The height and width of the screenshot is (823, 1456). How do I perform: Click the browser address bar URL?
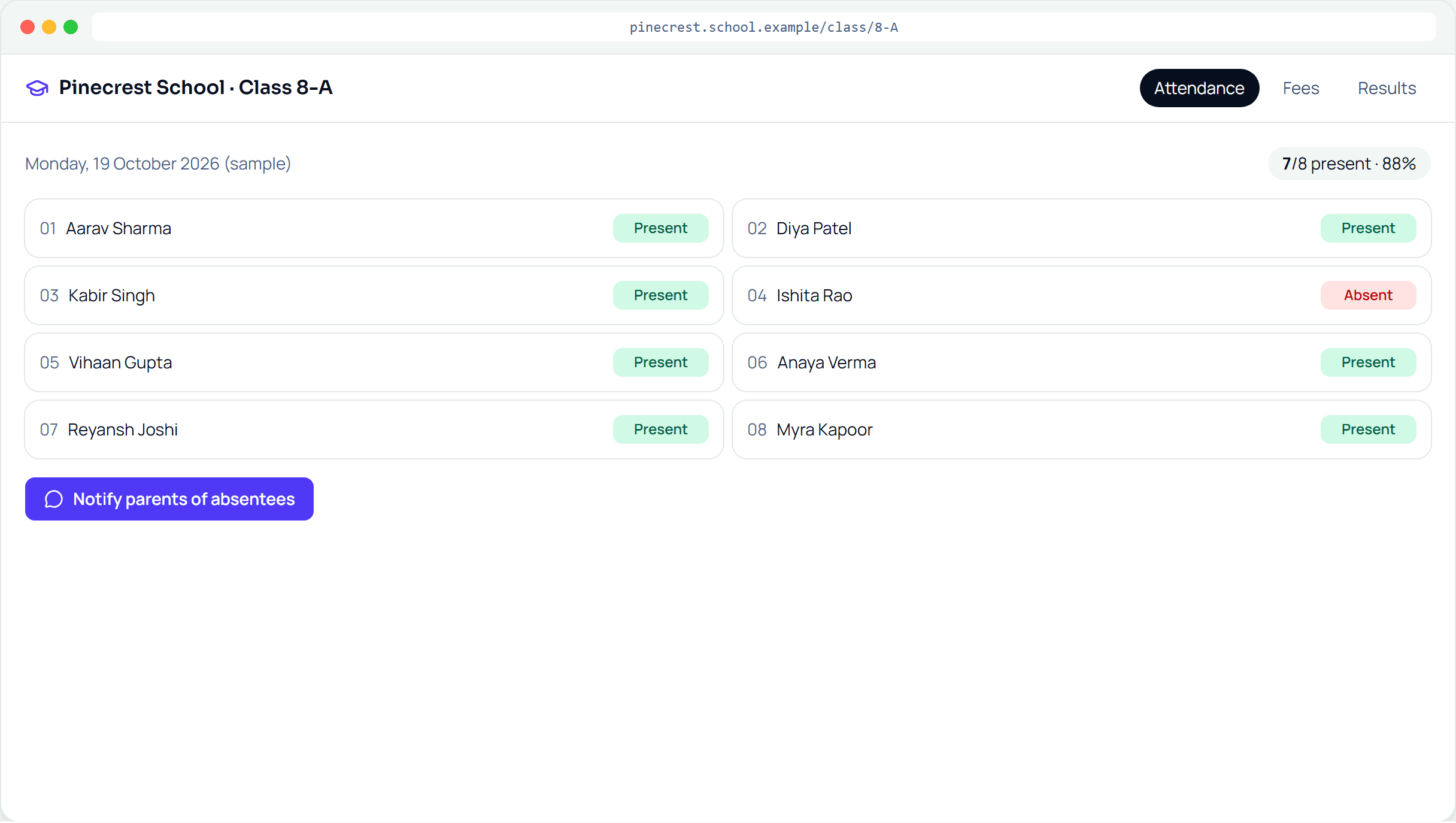click(763, 27)
